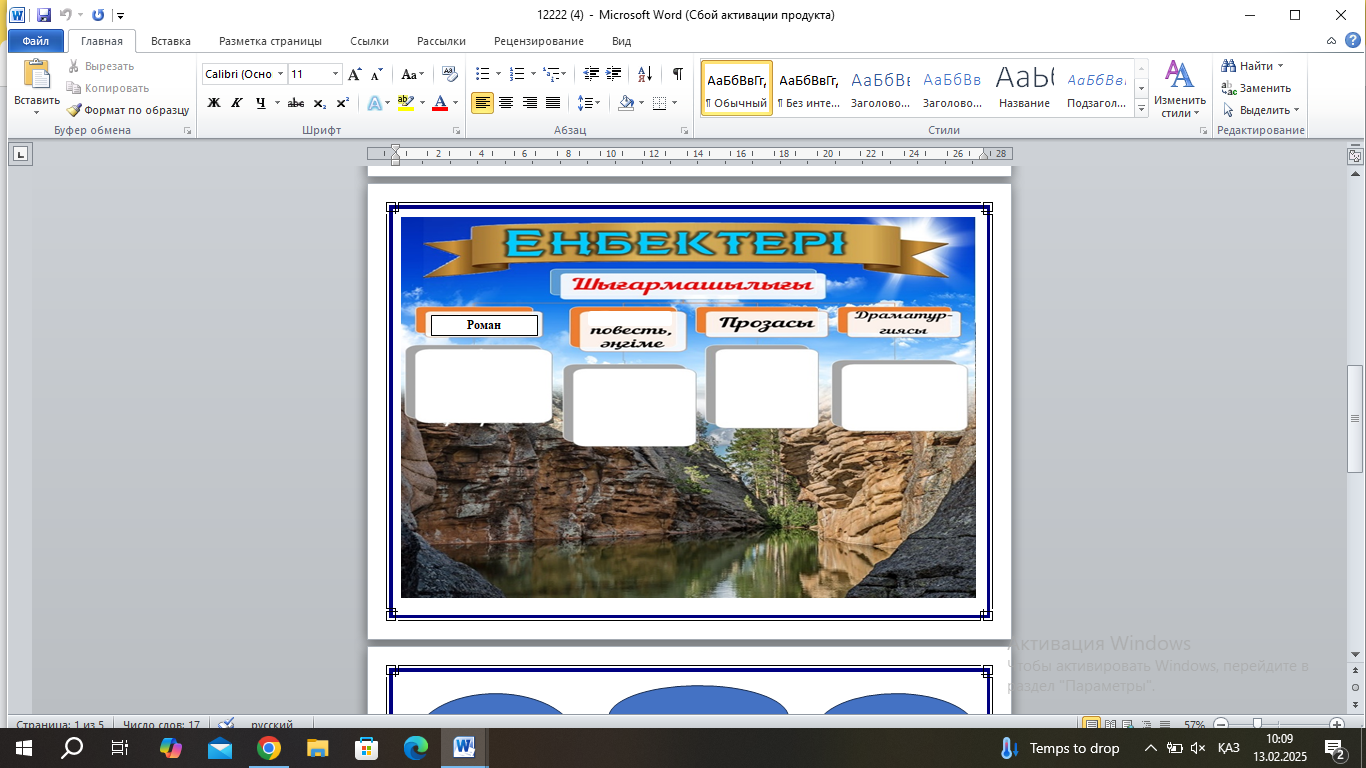Select the 'Обычный' style
1366x768 pixels.
[737, 88]
